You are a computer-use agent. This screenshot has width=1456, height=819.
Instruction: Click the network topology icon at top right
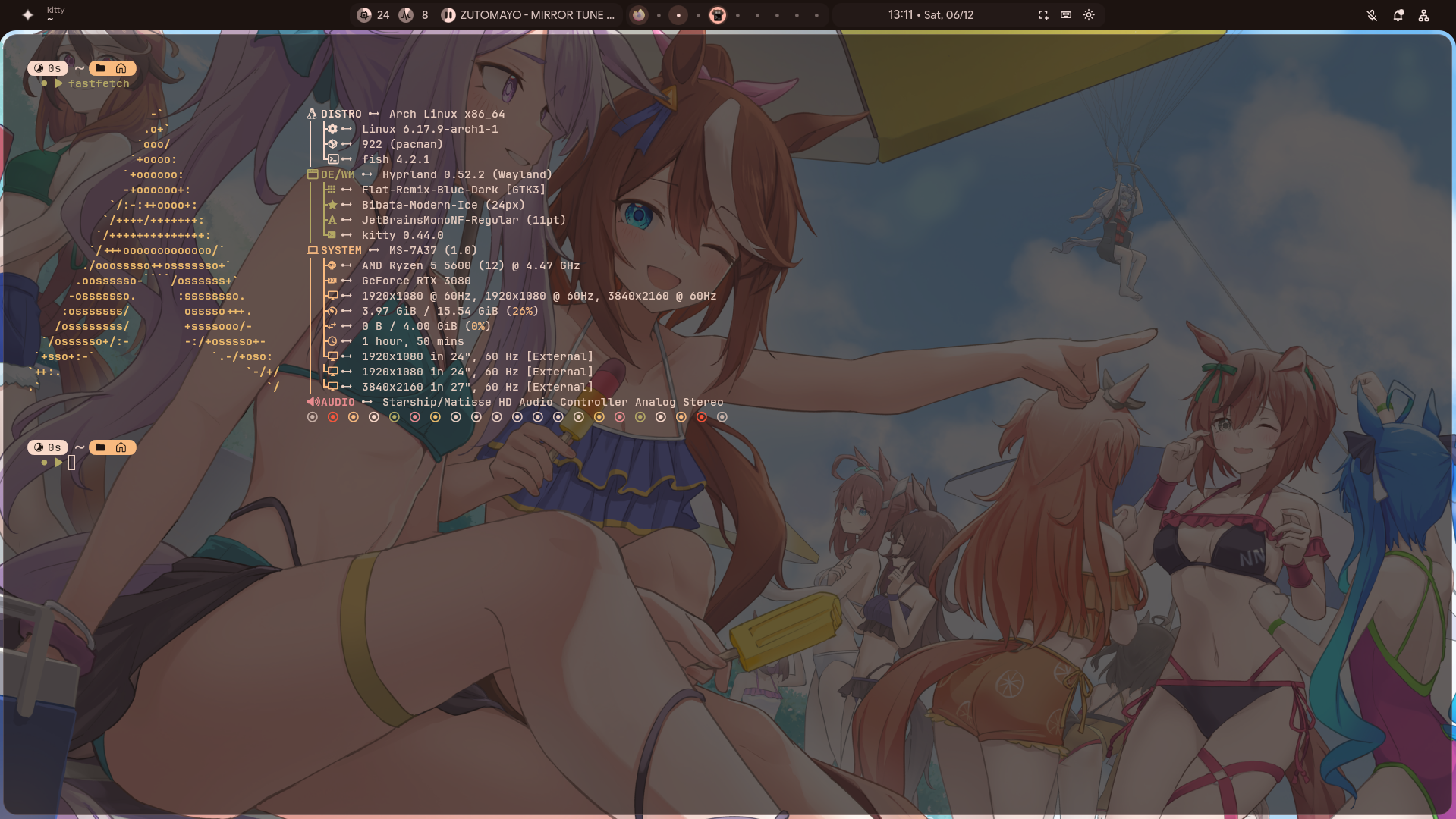[1424, 15]
